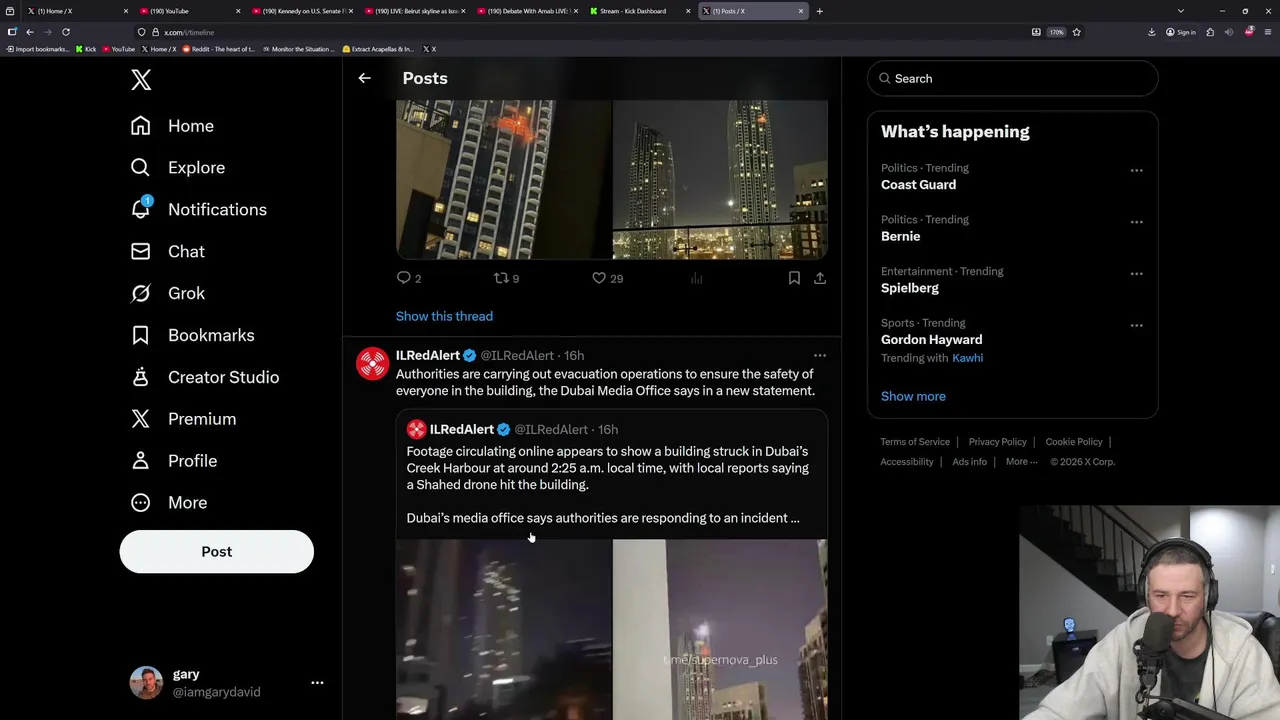View analytics of the top post

pyautogui.click(x=696, y=278)
